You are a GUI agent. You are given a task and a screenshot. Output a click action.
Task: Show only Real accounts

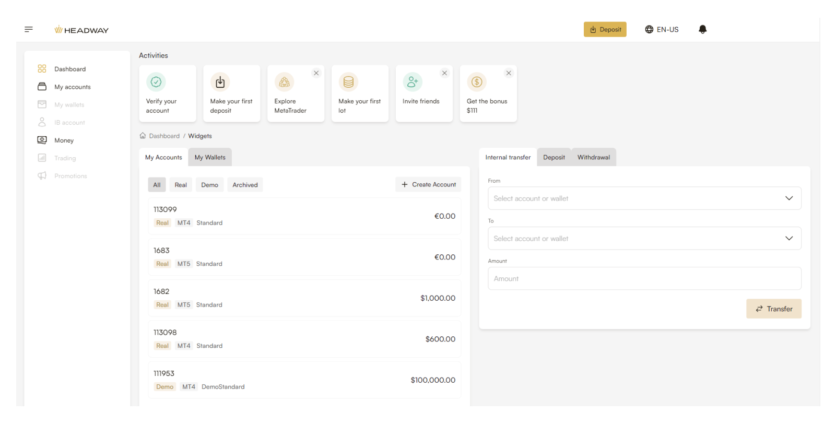click(x=181, y=185)
